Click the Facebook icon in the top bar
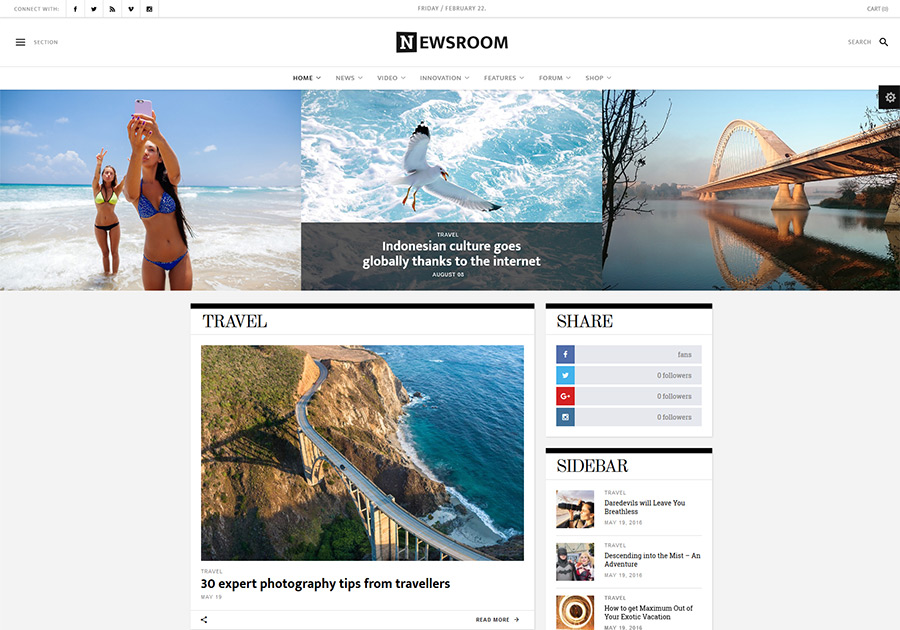The image size is (900, 630). point(75,9)
